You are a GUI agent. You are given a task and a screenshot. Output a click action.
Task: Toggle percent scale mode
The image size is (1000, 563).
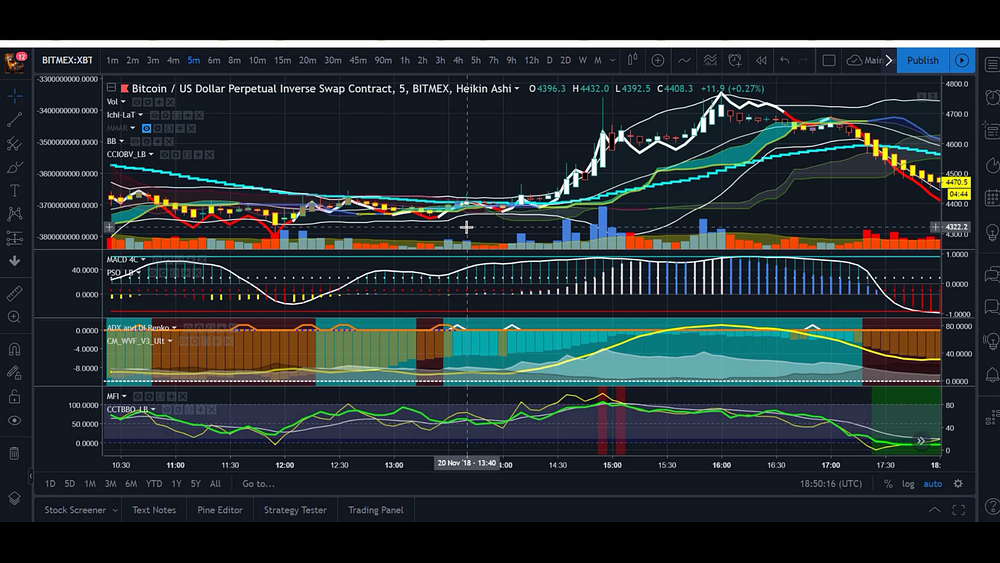pos(888,484)
